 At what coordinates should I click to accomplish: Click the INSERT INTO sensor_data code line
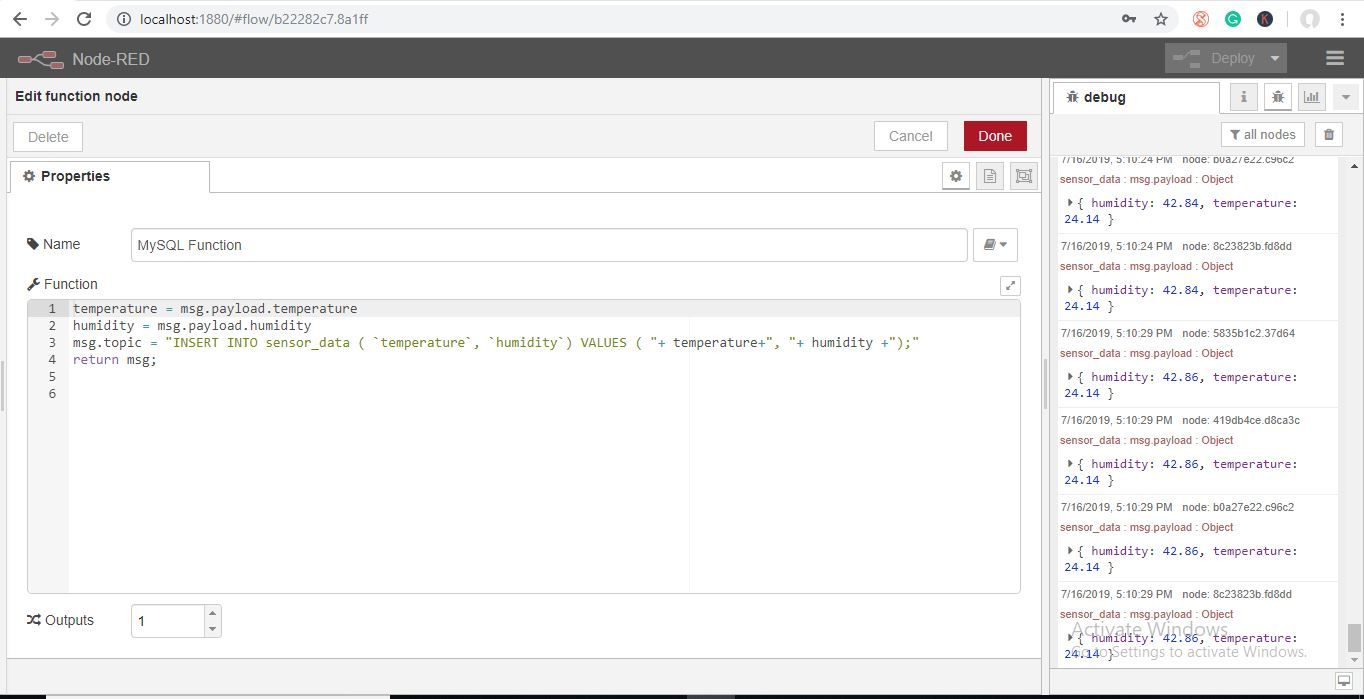496,342
